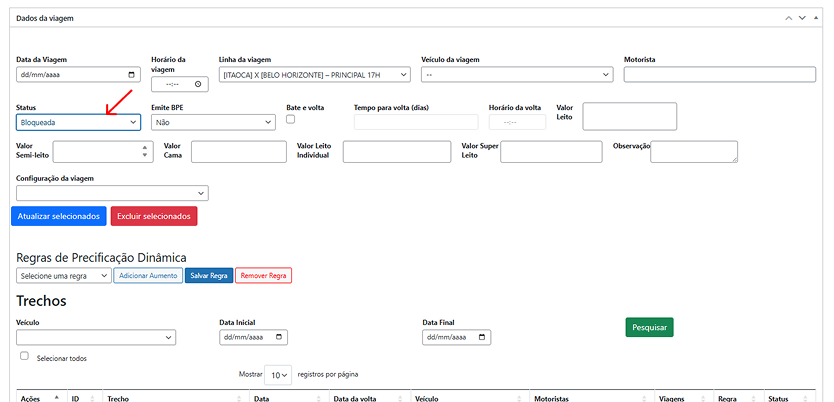This screenshot has height=402, width=834.
Task: Open the Status dropdown showing Bloqueada
Action: 78,122
